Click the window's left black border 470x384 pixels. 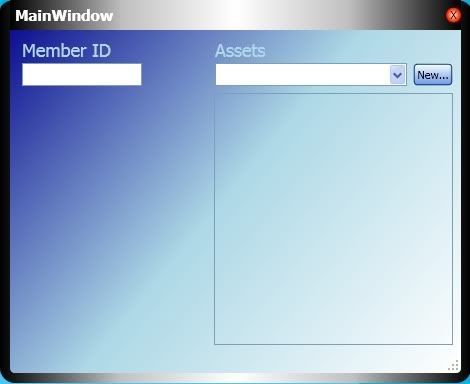point(5,200)
